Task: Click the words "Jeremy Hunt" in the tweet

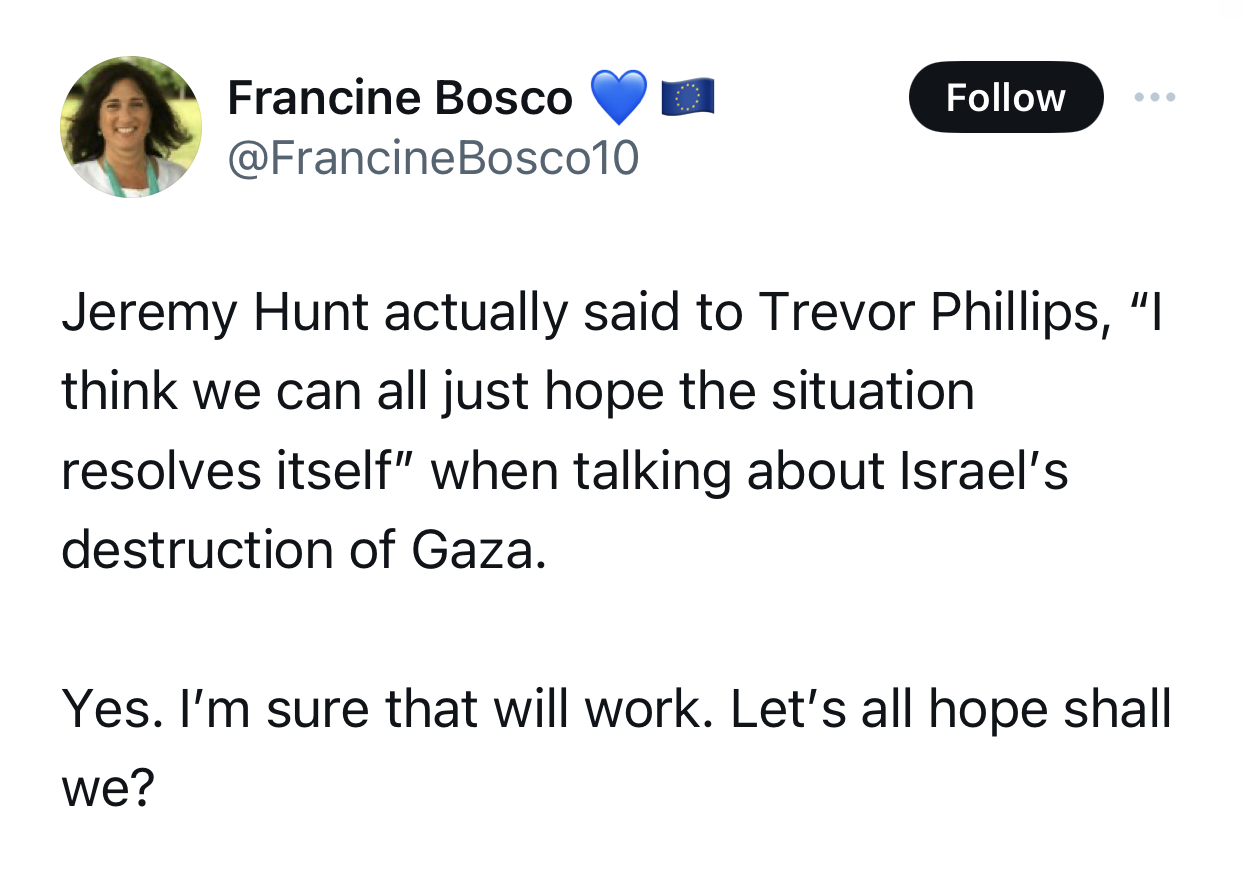Action: click(x=216, y=313)
